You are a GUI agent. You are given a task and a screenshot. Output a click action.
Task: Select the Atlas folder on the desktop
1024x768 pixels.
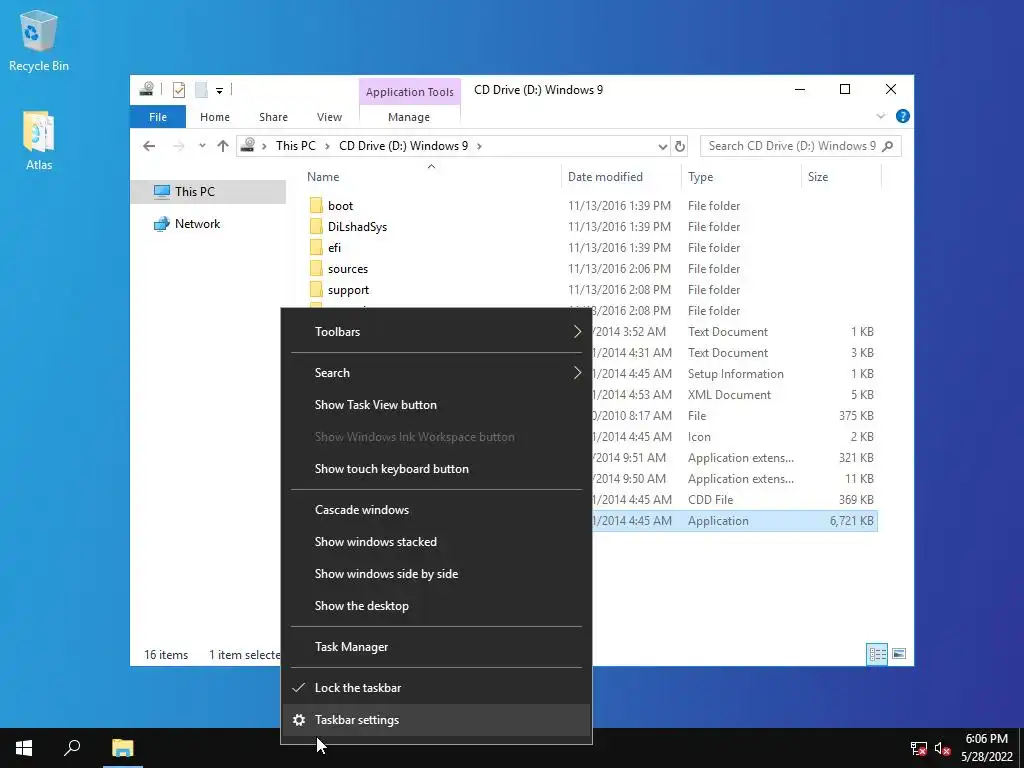39,140
